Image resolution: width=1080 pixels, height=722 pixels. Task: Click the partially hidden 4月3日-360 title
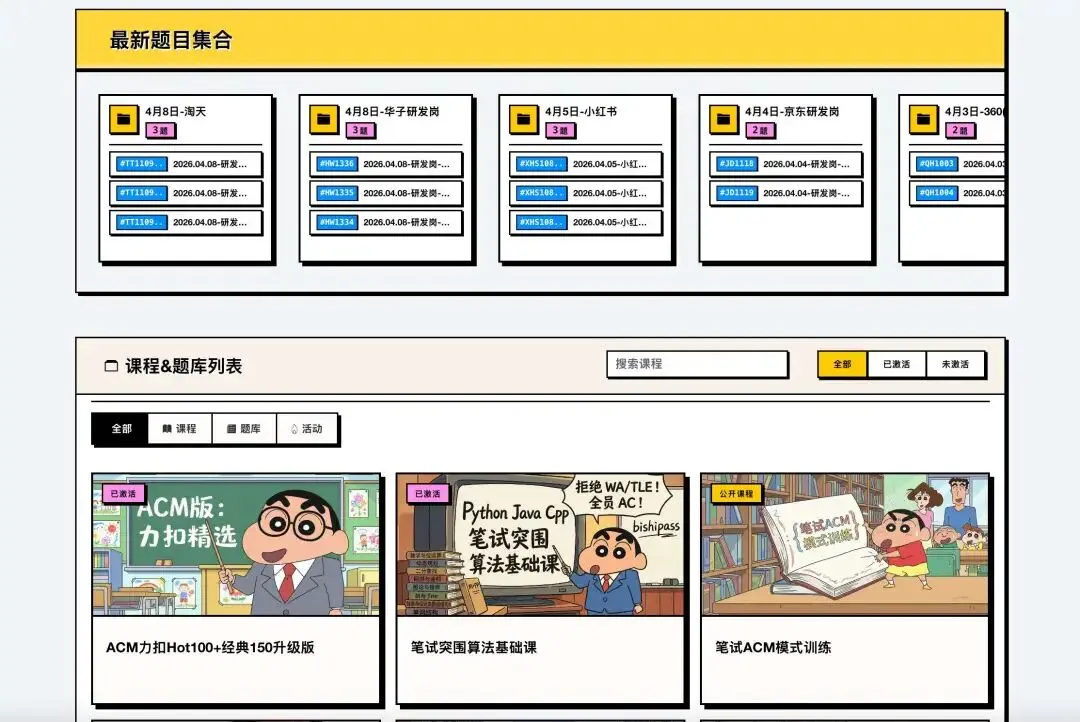[x=975, y=111]
